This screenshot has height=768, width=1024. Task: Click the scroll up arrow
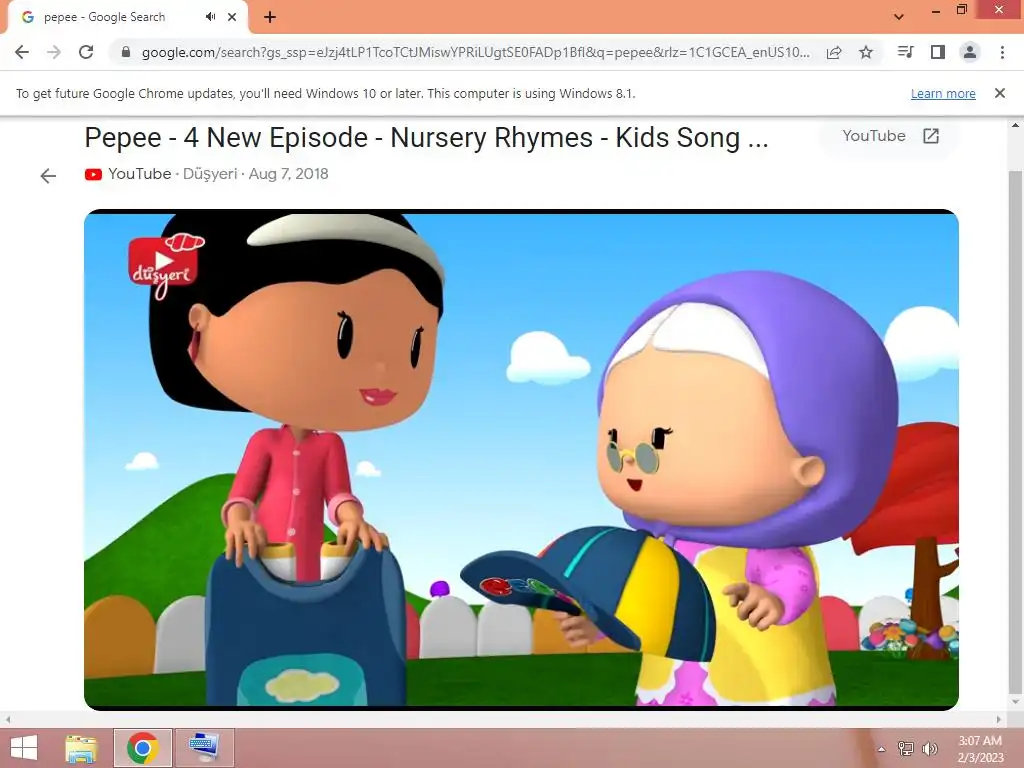pos(1015,125)
